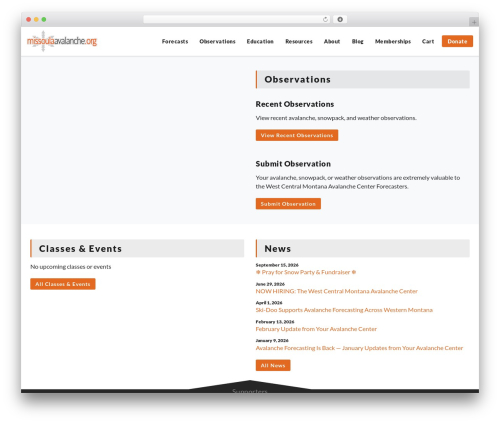The width and height of the screenshot is (500, 423).
Task: Click the Submit Observation button
Action: pos(288,204)
